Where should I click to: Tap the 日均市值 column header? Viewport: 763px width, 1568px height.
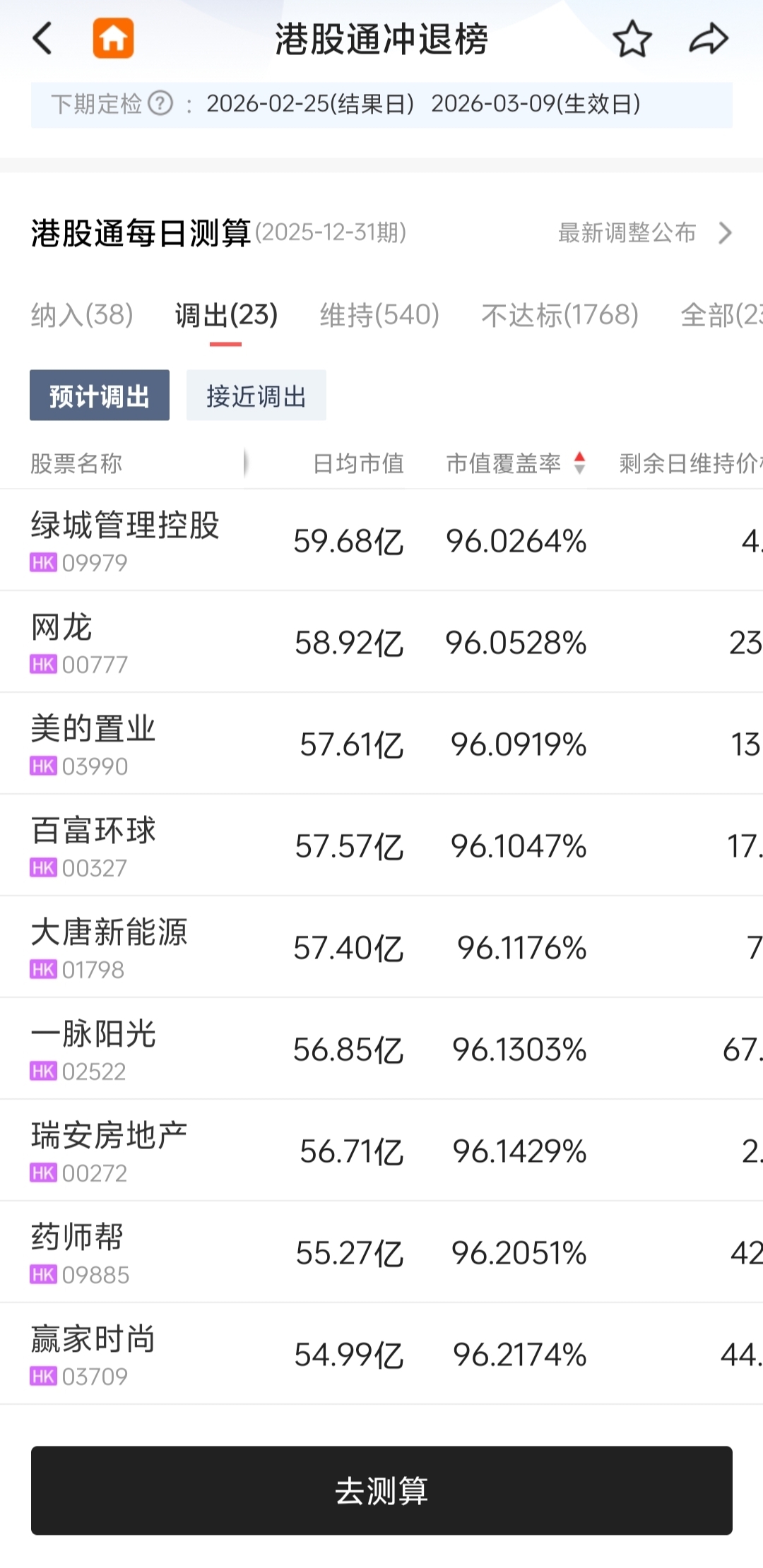coord(358,463)
